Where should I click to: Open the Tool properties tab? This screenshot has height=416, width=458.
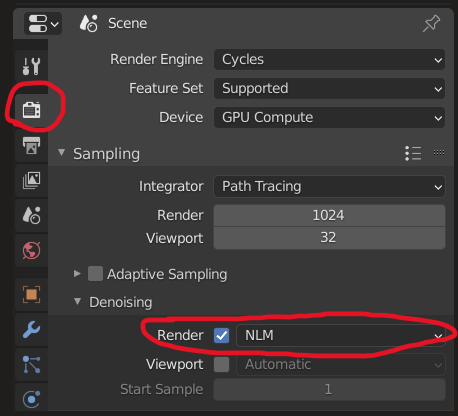coord(31,66)
